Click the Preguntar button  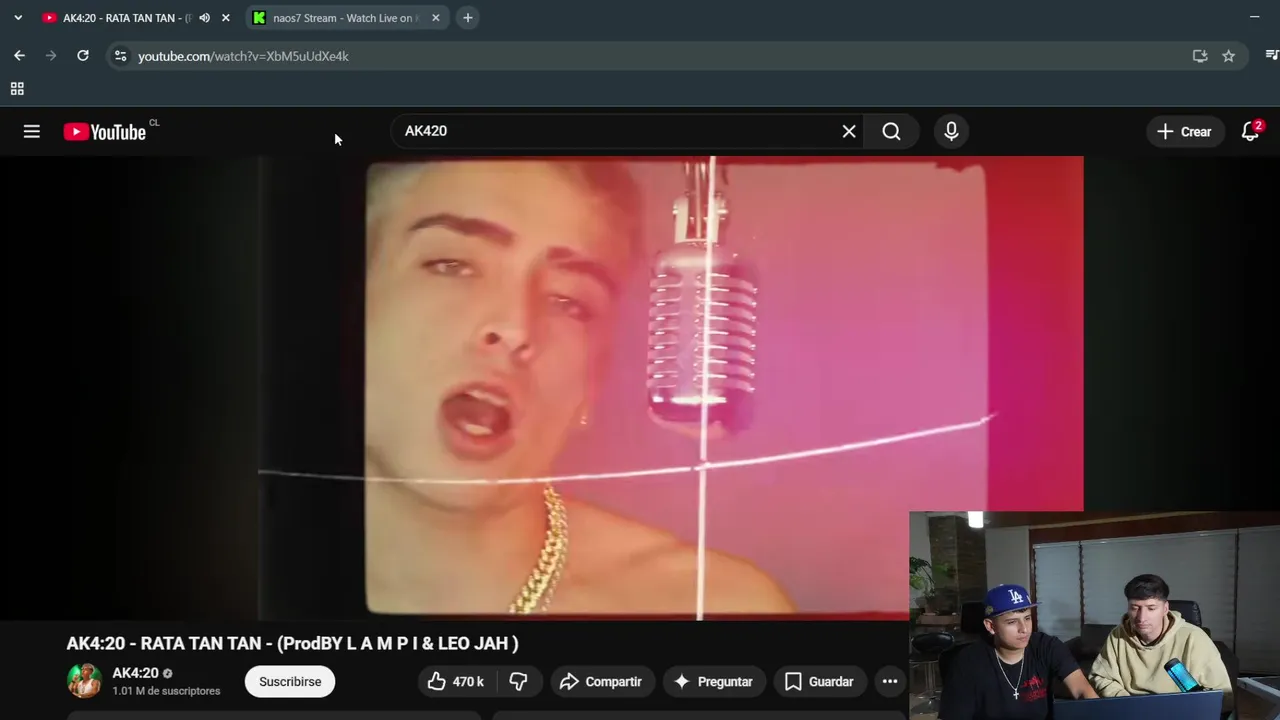pos(714,681)
